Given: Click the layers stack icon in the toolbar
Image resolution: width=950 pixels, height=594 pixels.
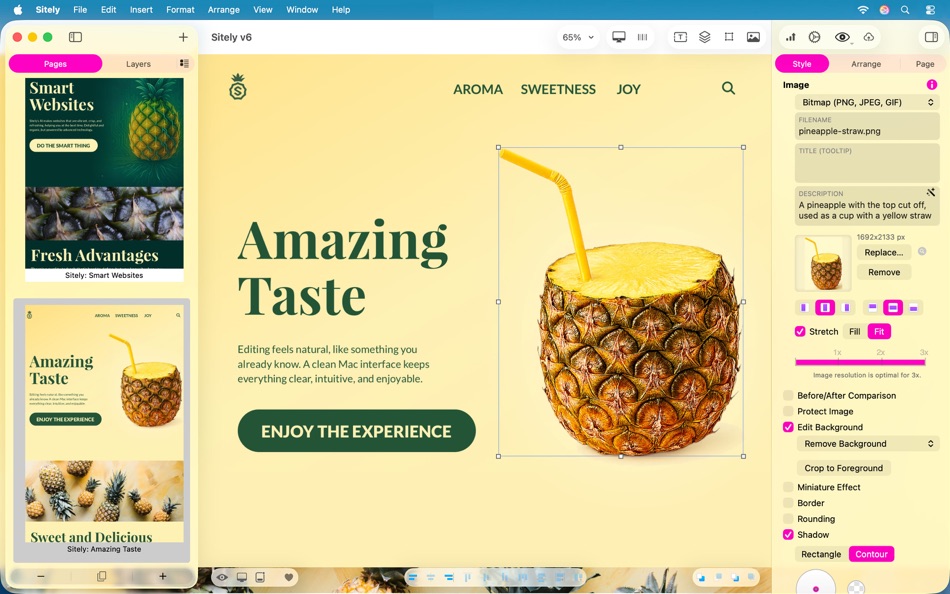Looking at the screenshot, I should [x=704, y=36].
